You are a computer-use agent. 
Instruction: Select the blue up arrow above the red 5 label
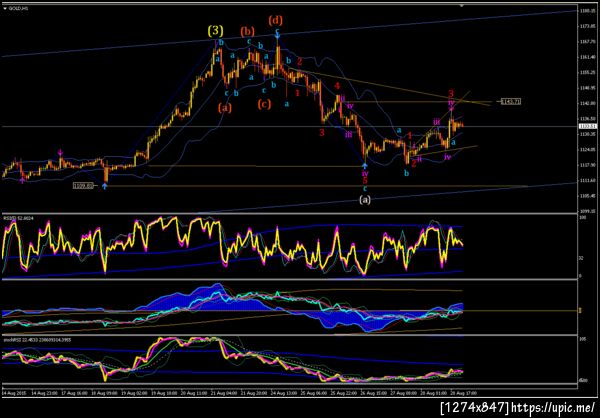[x=365, y=165]
